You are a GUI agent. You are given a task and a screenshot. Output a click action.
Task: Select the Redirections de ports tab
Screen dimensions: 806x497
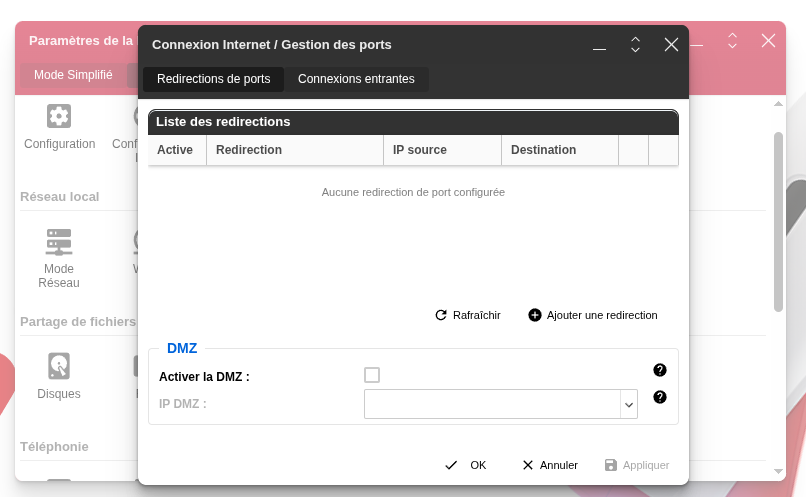pos(213,79)
